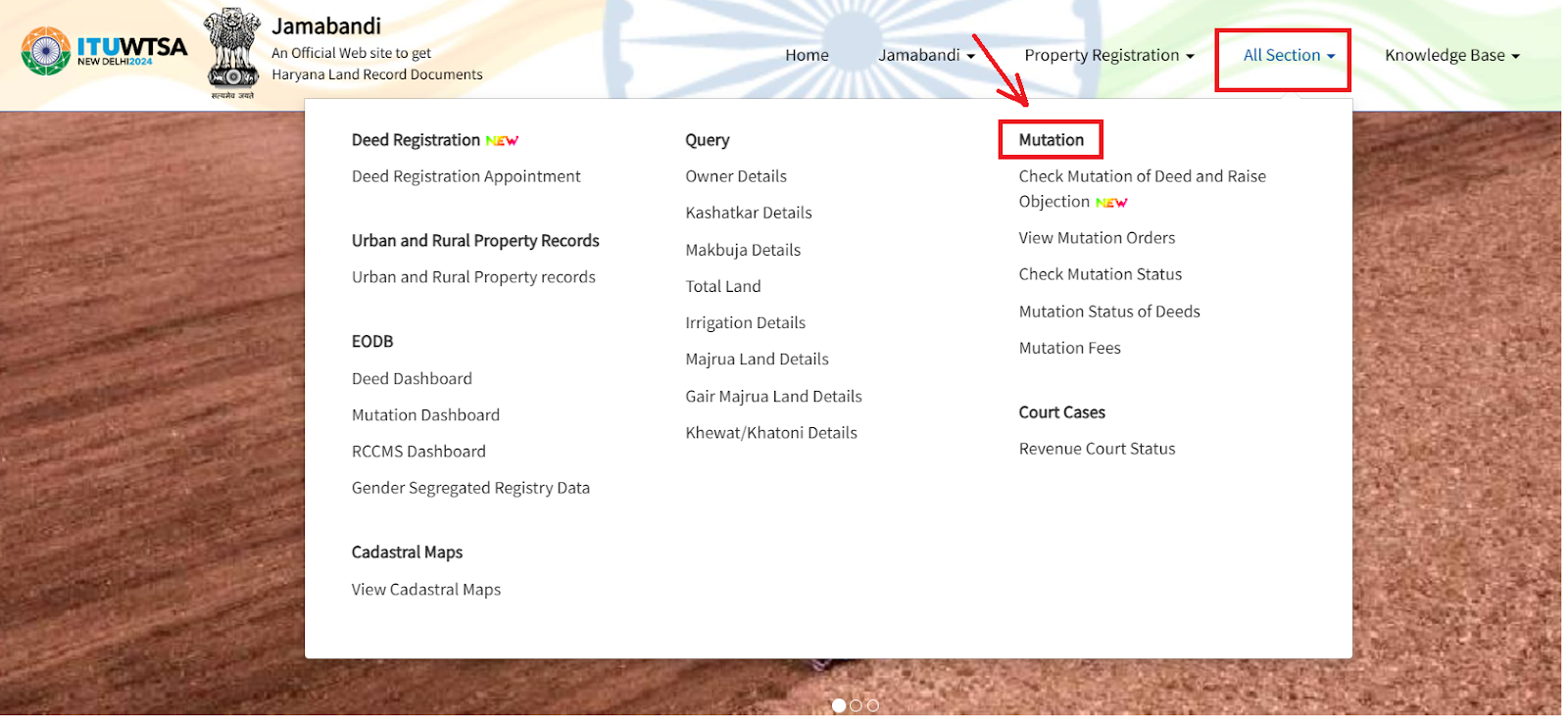The height and width of the screenshot is (721, 1568).
Task: Open View Cadastral Maps
Action: [x=425, y=590]
